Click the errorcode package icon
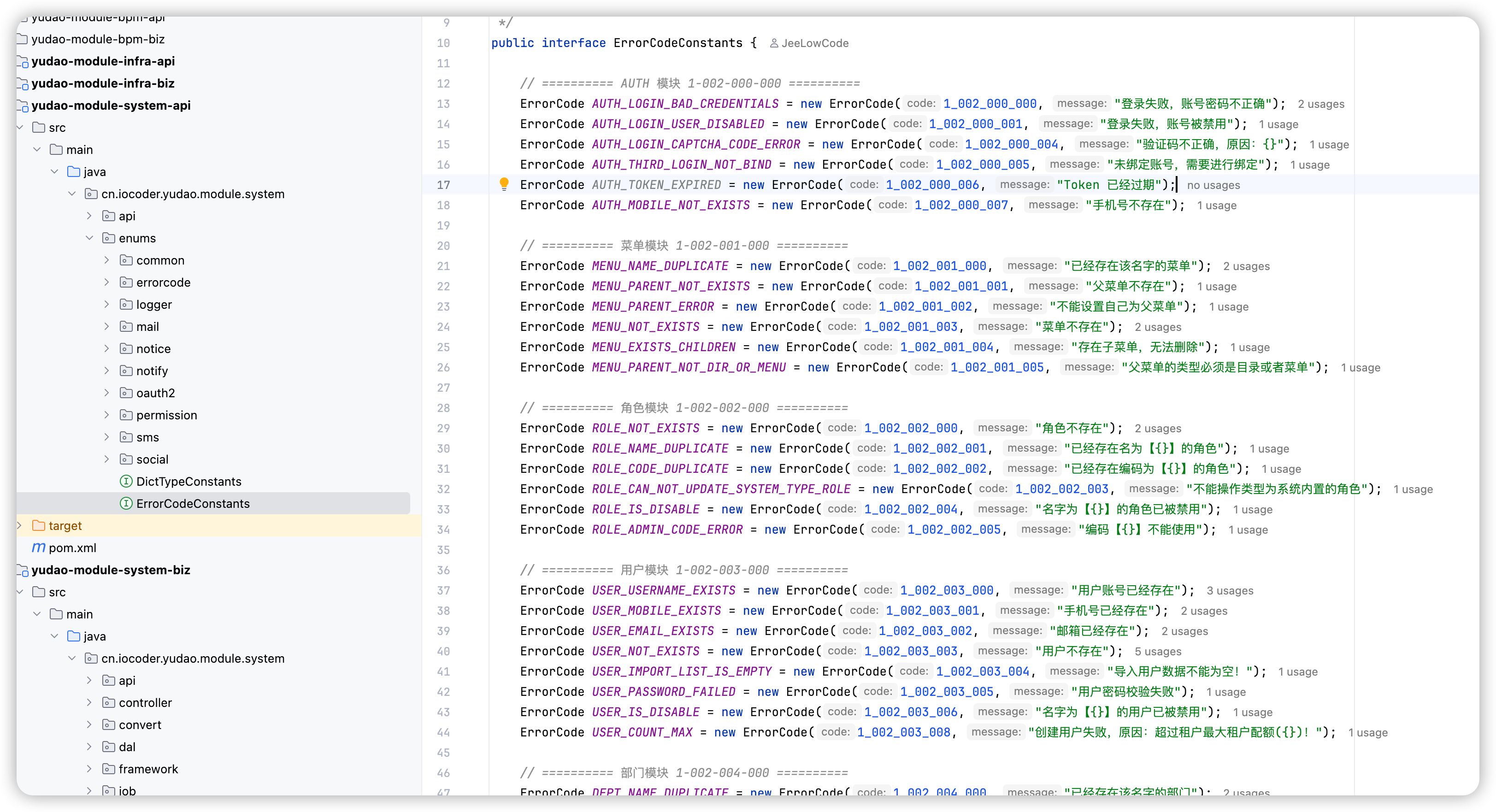 click(x=126, y=282)
